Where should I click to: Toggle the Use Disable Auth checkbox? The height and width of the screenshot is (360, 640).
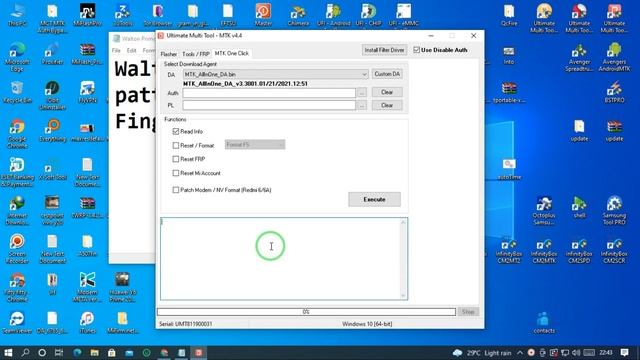416,50
